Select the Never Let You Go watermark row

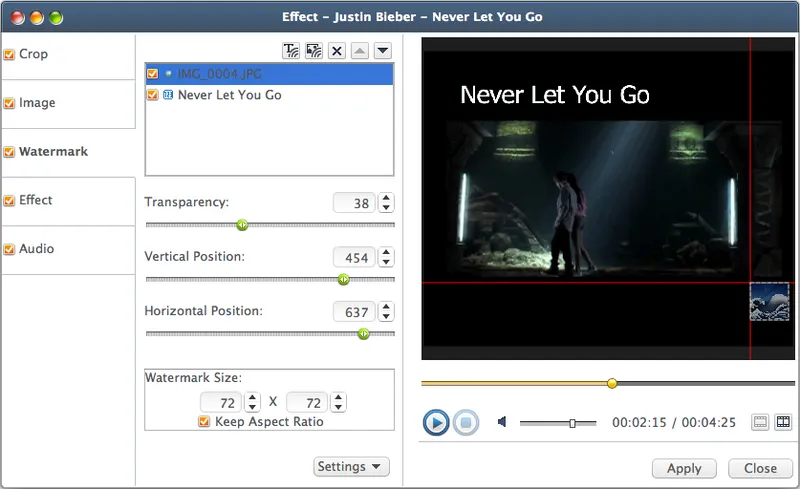[x=269, y=95]
